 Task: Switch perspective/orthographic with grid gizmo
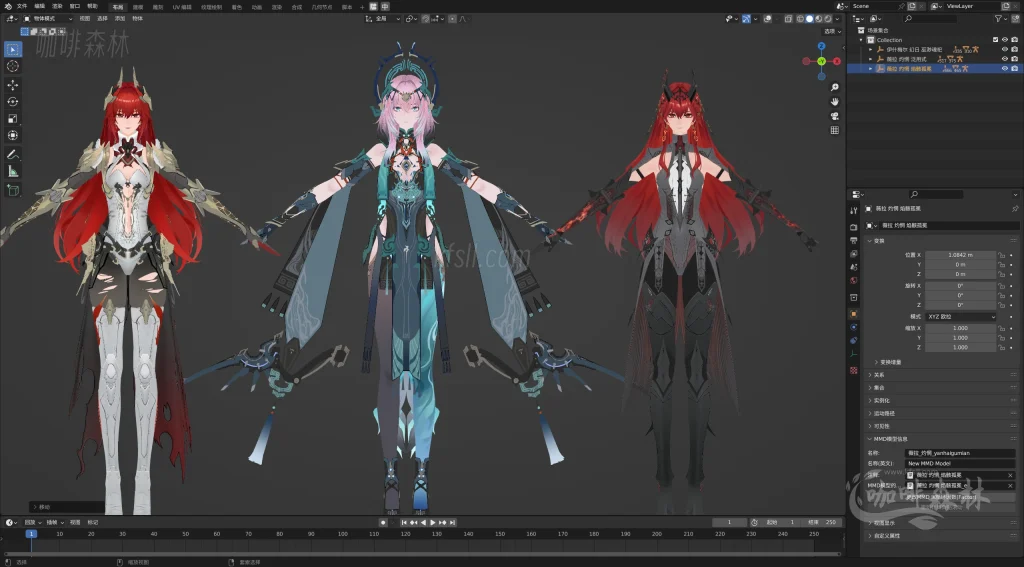tap(835, 130)
